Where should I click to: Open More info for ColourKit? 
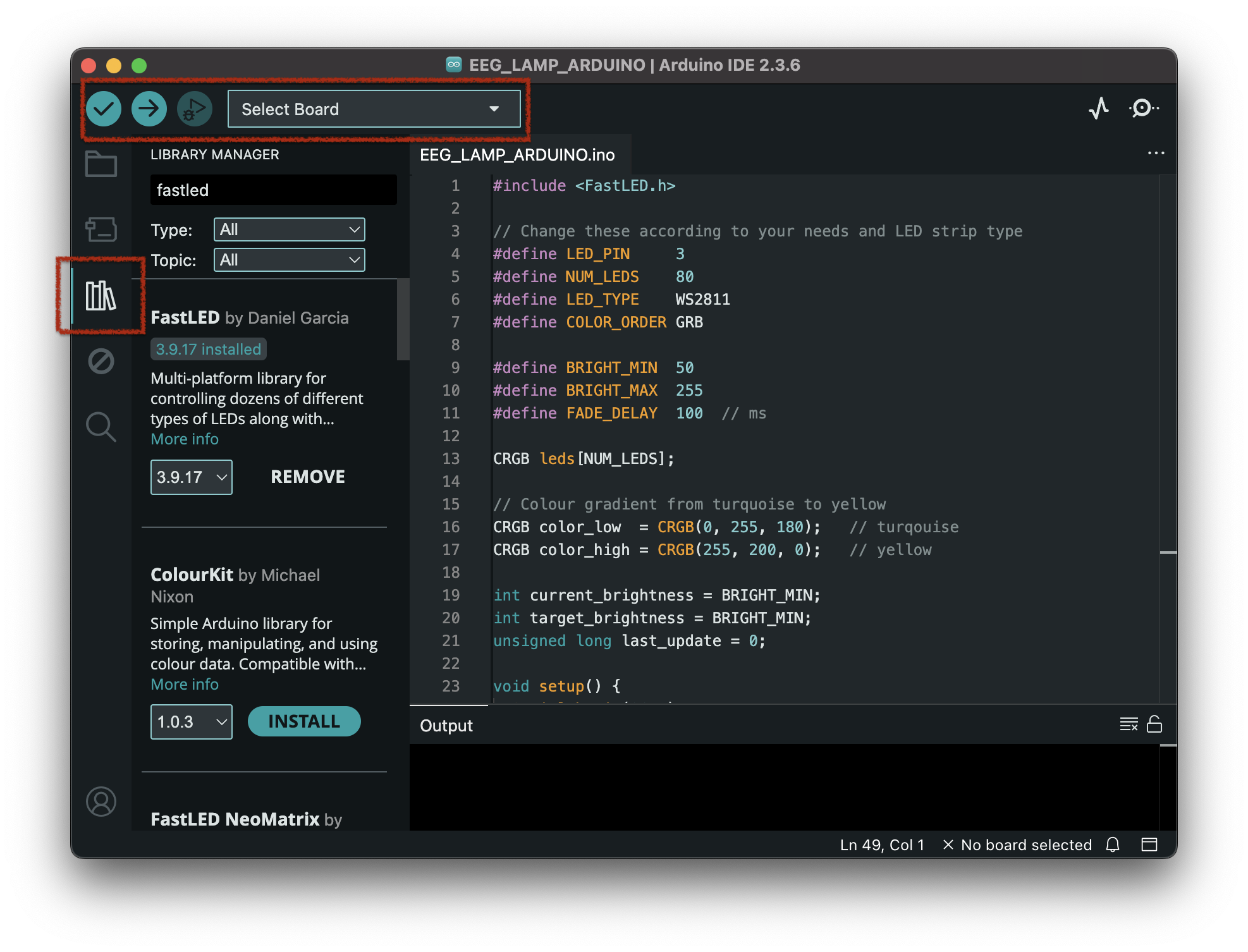(185, 684)
